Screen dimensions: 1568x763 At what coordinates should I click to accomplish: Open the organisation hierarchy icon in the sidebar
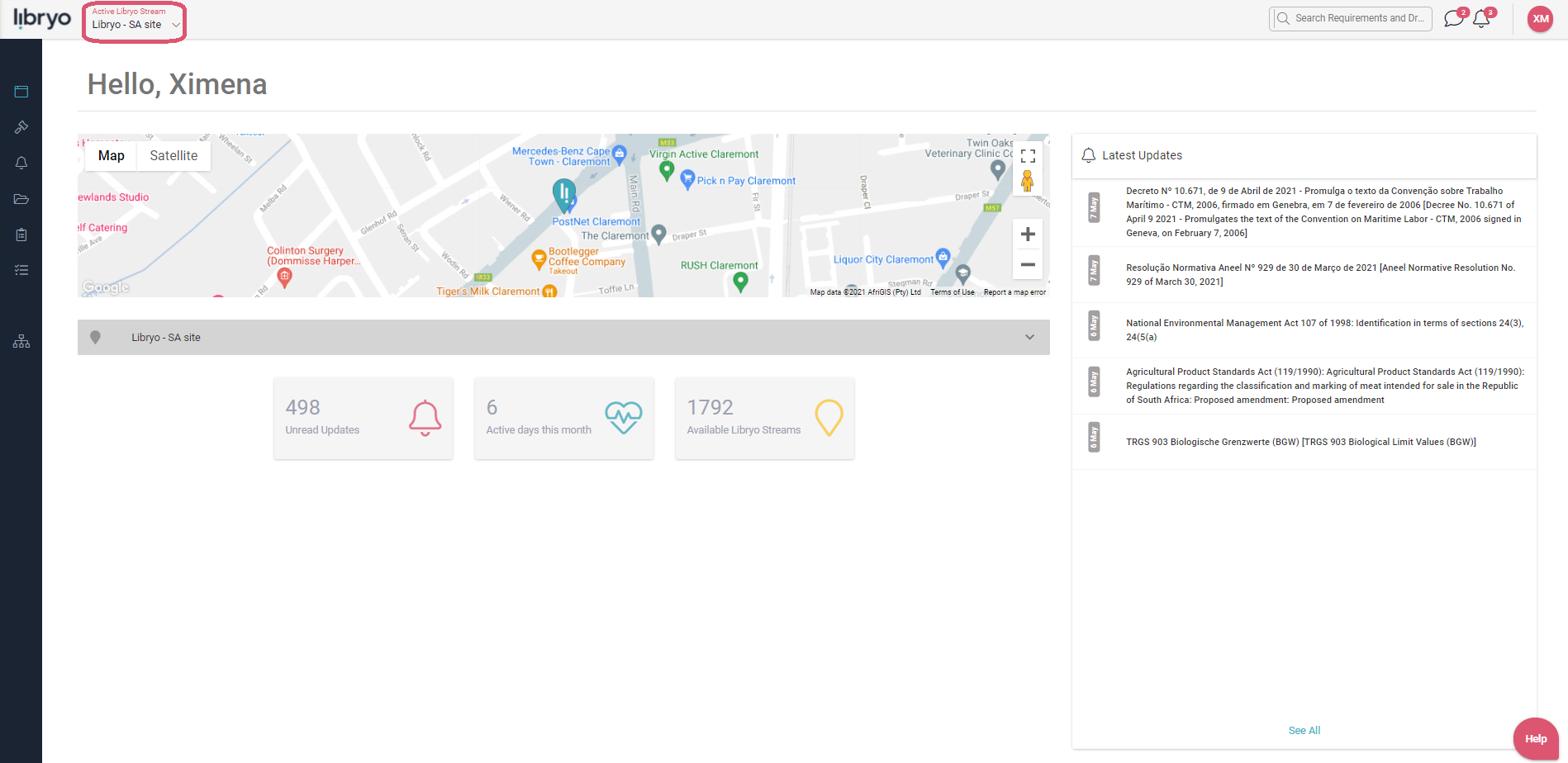point(21,341)
